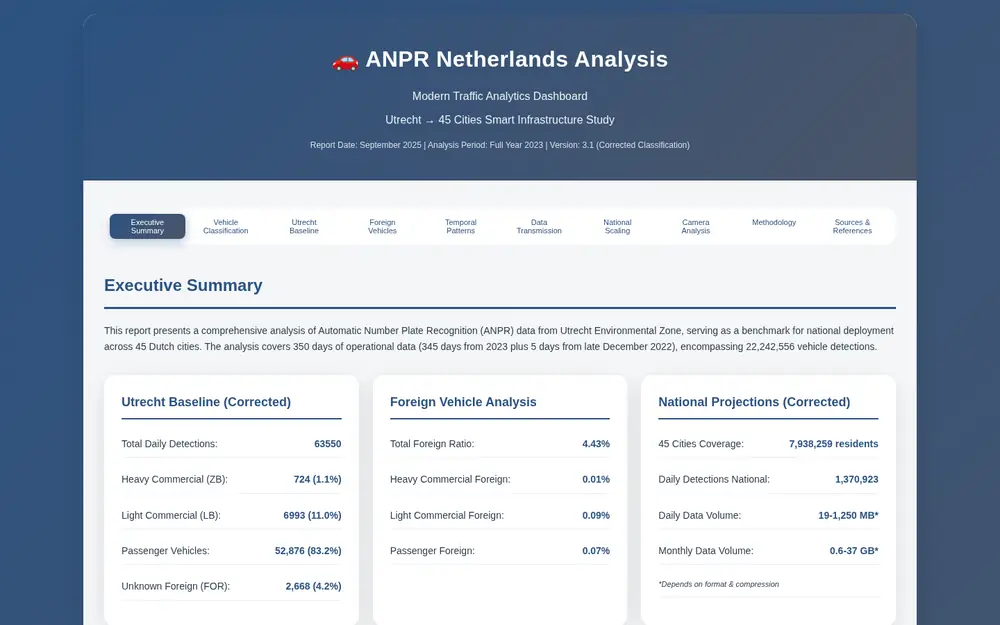Click the Total Daily Detections value 63550
This screenshot has height=625, width=1000.
click(328, 444)
